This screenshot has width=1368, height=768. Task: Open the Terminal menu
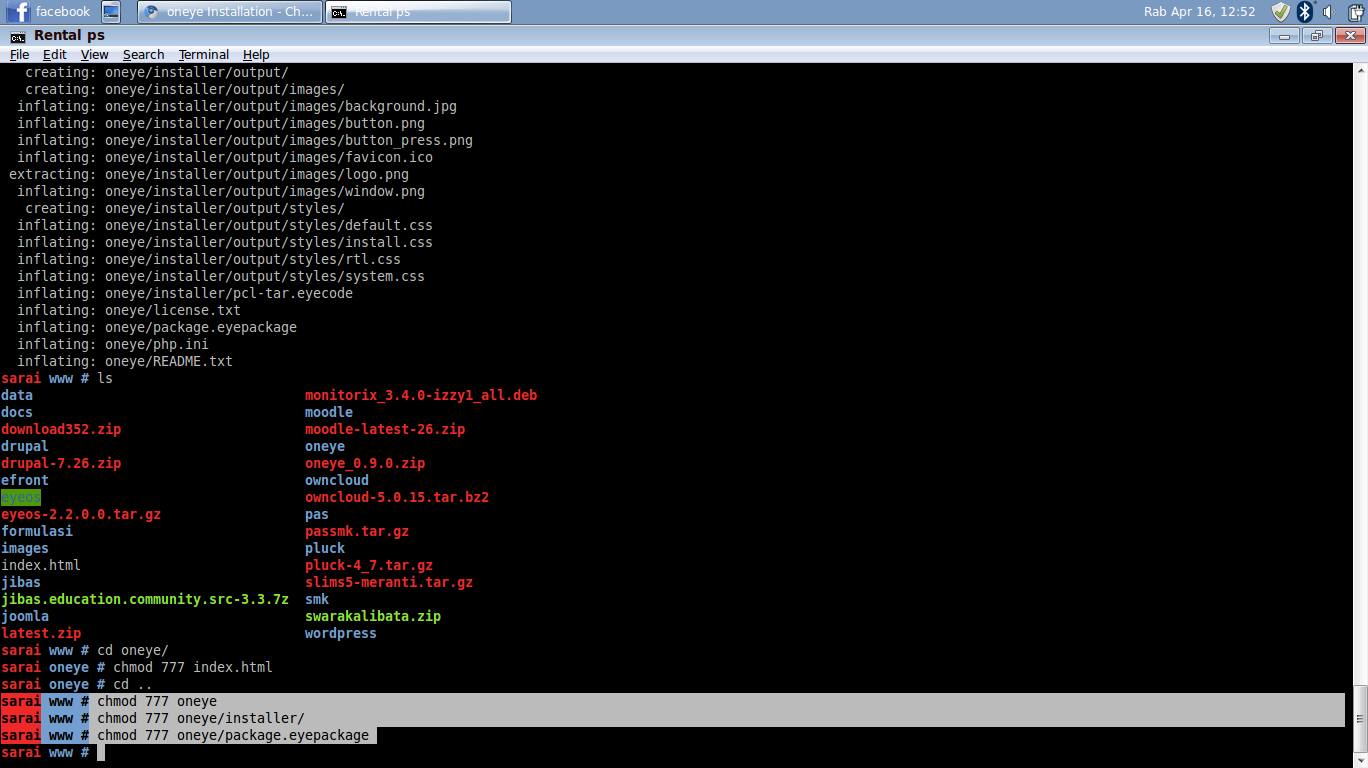(x=204, y=55)
